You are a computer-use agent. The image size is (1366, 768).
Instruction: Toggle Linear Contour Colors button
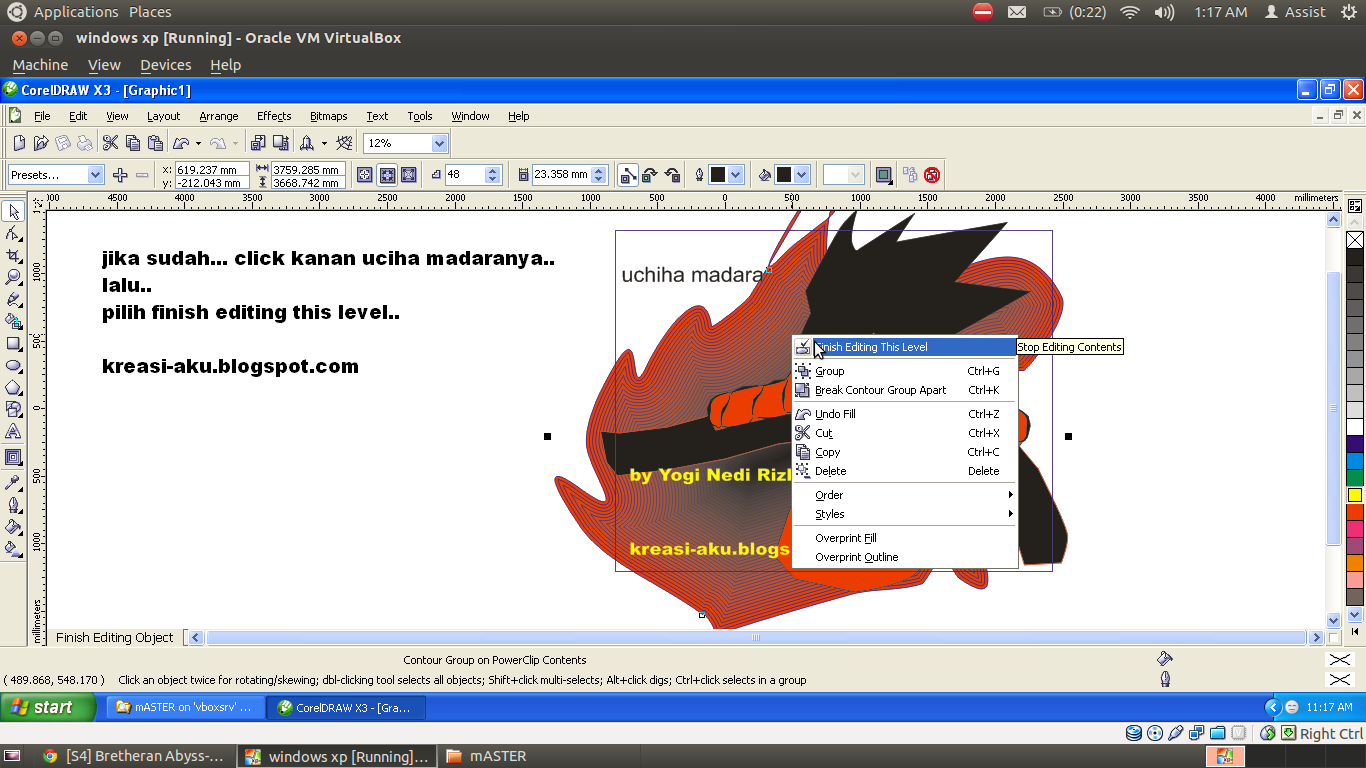coord(628,175)
